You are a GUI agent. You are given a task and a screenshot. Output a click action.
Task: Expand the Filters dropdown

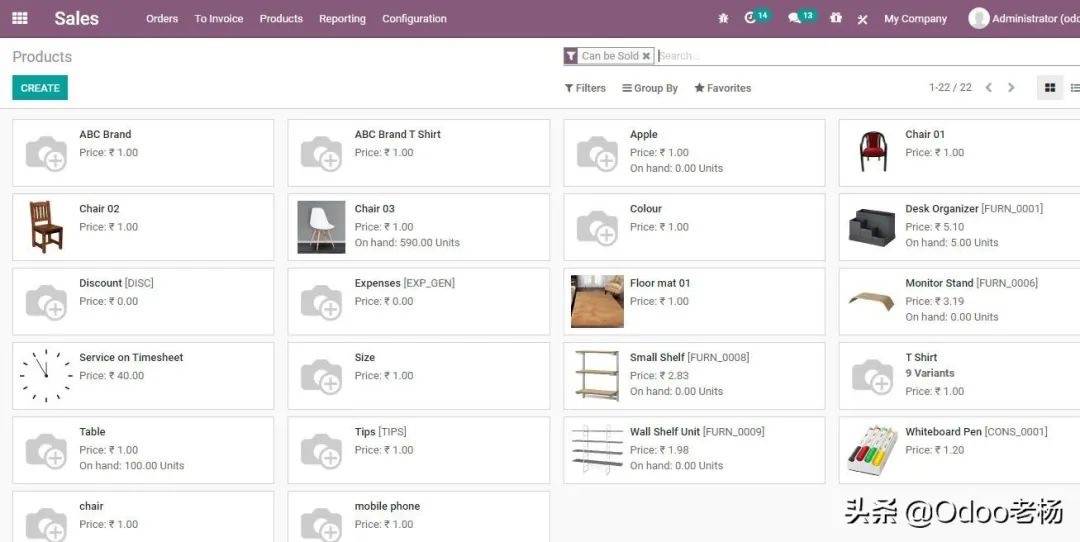[585, 88]
